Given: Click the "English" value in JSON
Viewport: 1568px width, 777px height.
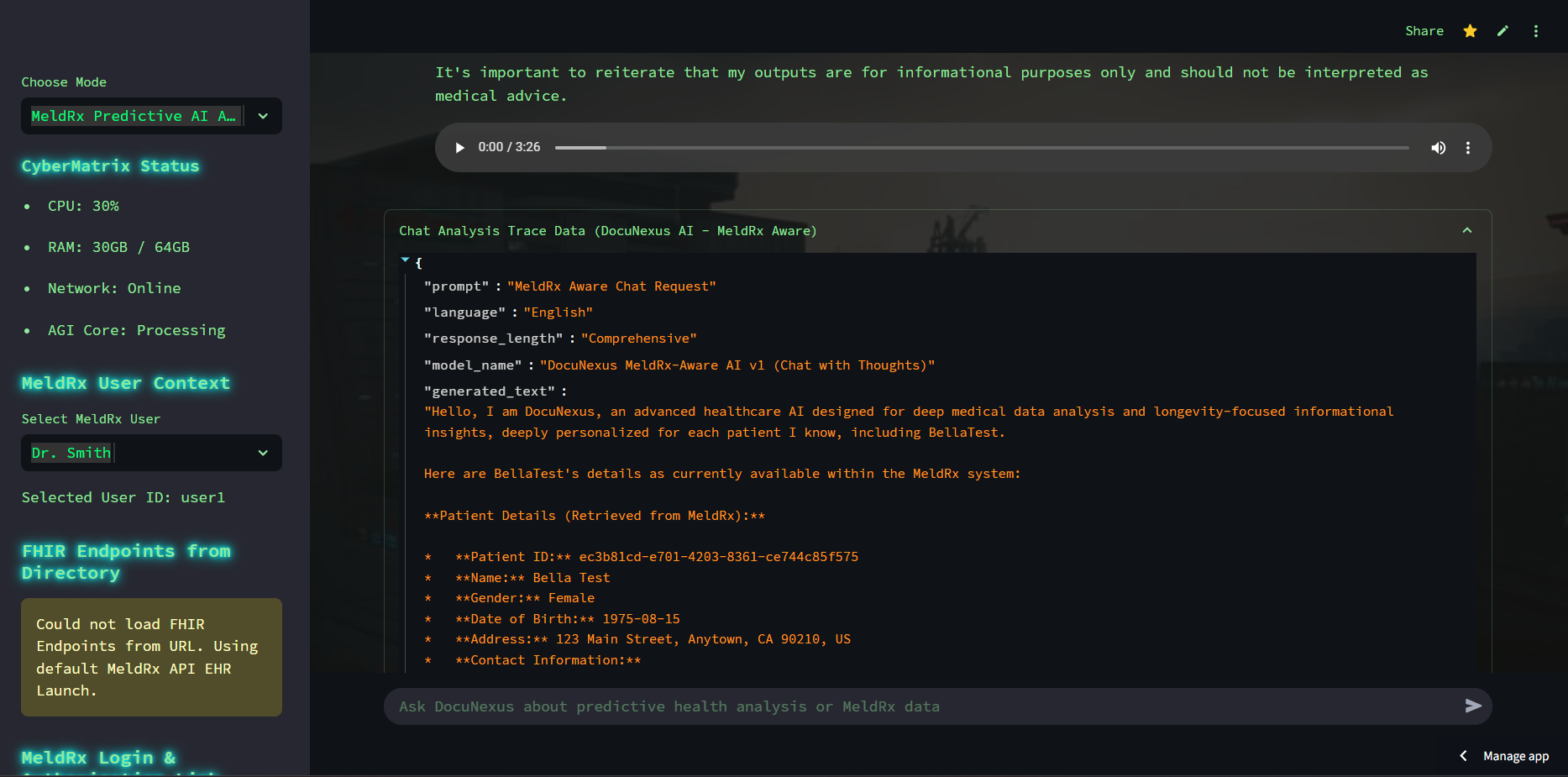Looking at the screenshot, I should pyautogui.click(x=559, y=312).
